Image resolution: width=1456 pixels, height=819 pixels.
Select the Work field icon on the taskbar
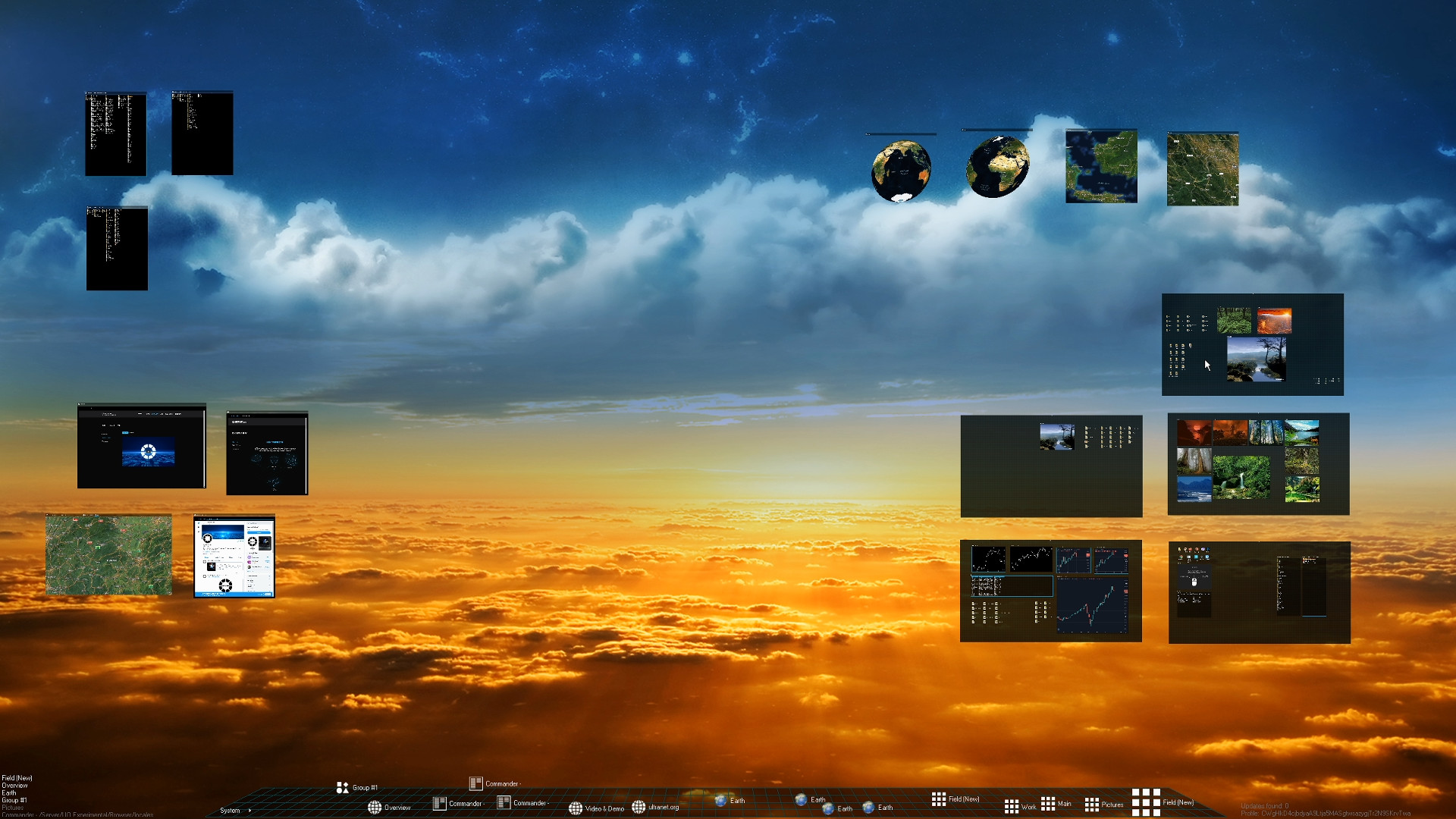click(x=1012, y=807)
